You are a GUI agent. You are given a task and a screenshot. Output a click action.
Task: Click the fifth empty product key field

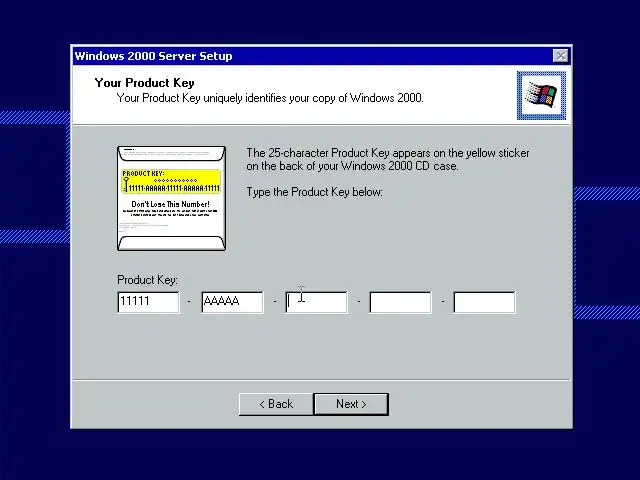tap(484, 302)
